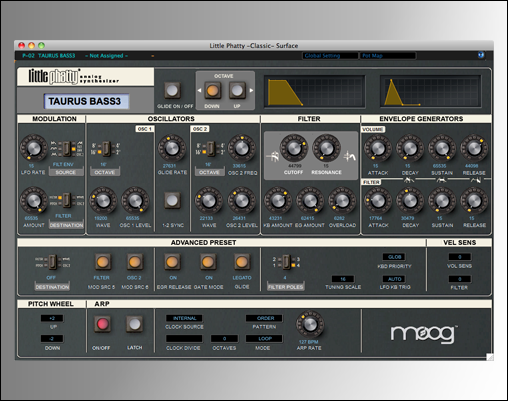
Task: Click the OSC 1 Wave knob
Action: pos(103,200)
